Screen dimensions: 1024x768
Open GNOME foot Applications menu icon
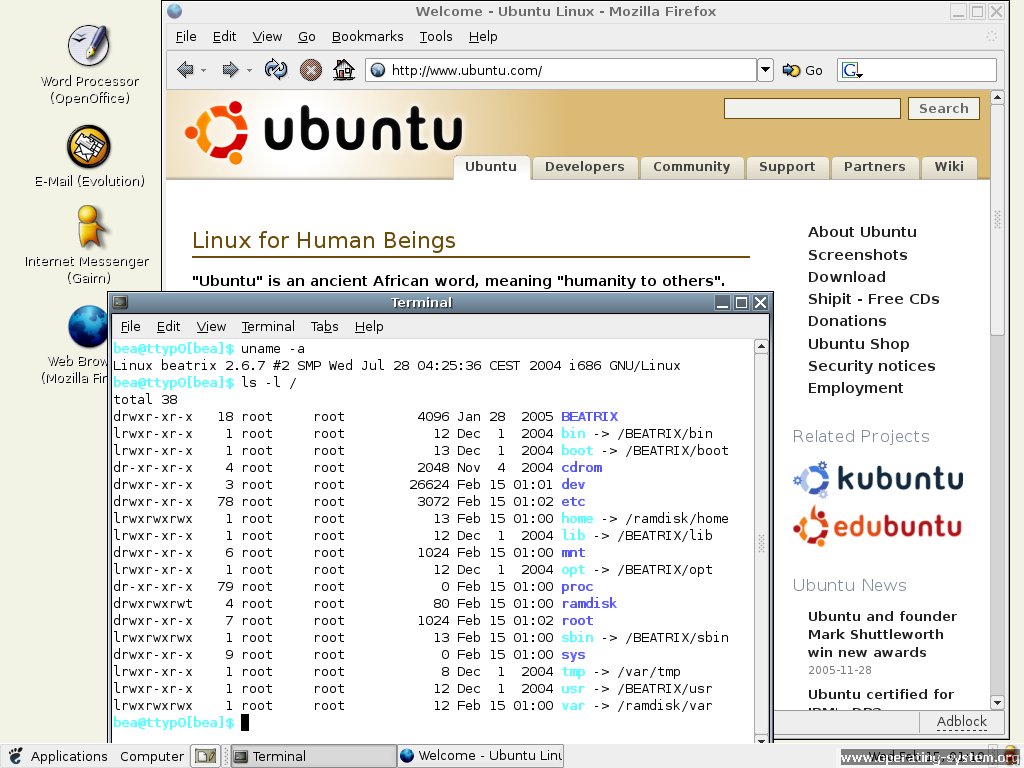pyautogui.click(x=16, y=756)
